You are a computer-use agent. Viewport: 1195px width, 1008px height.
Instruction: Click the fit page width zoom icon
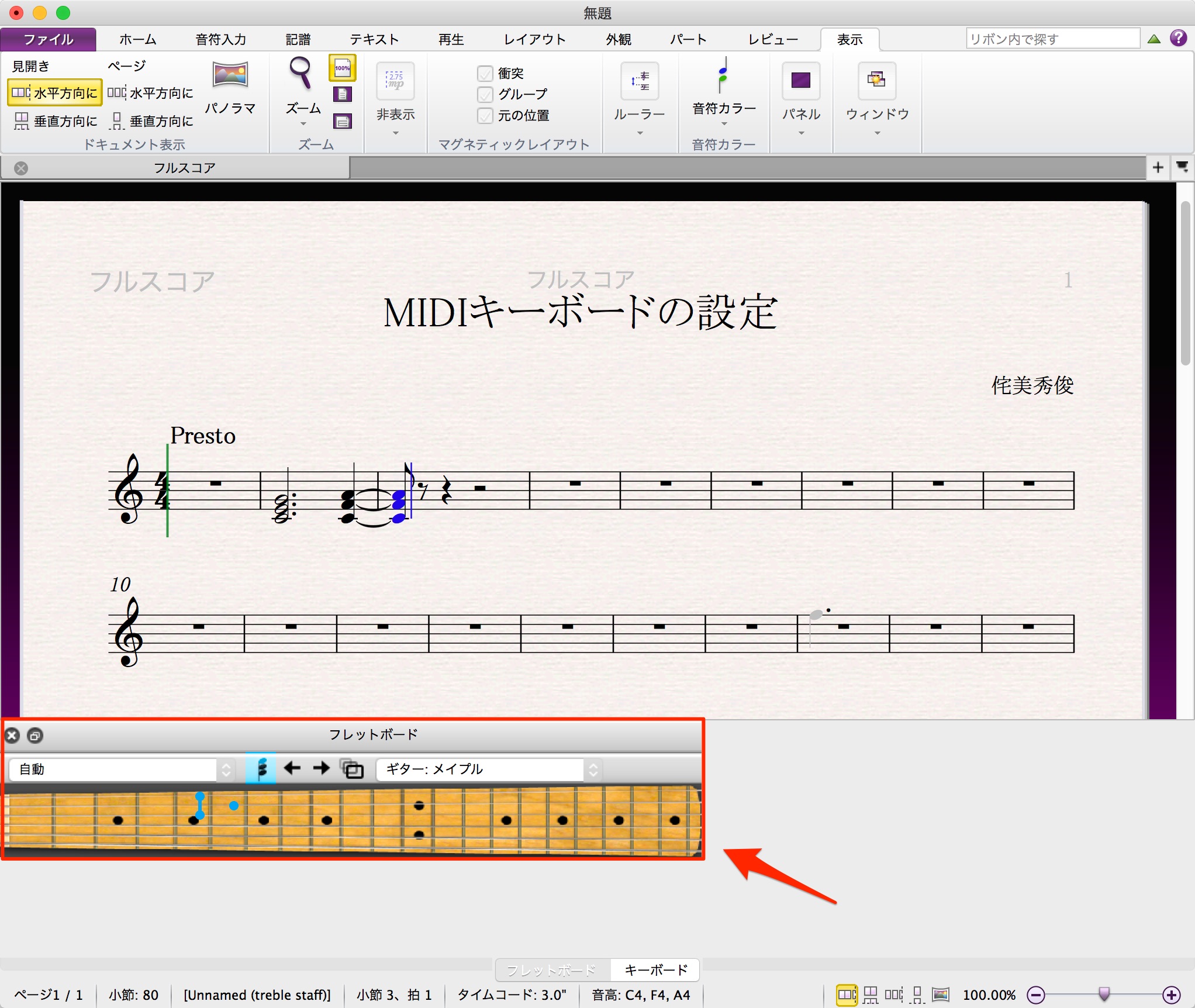(x=343, y=121)
